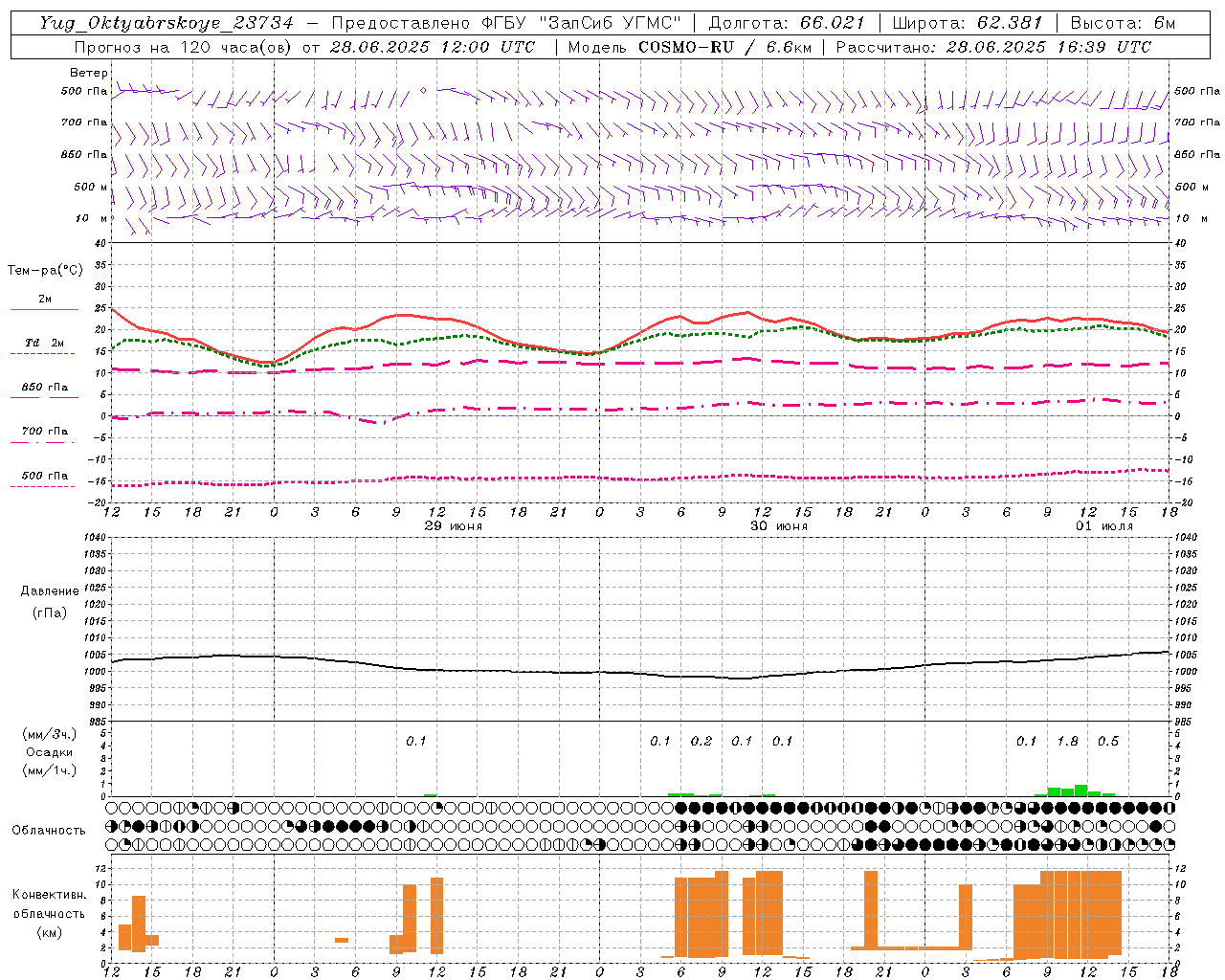Screen dimensions: 1225x980
Task: Click the Осадки panel label
Action: pyautogui.click(x=50, y=752)
